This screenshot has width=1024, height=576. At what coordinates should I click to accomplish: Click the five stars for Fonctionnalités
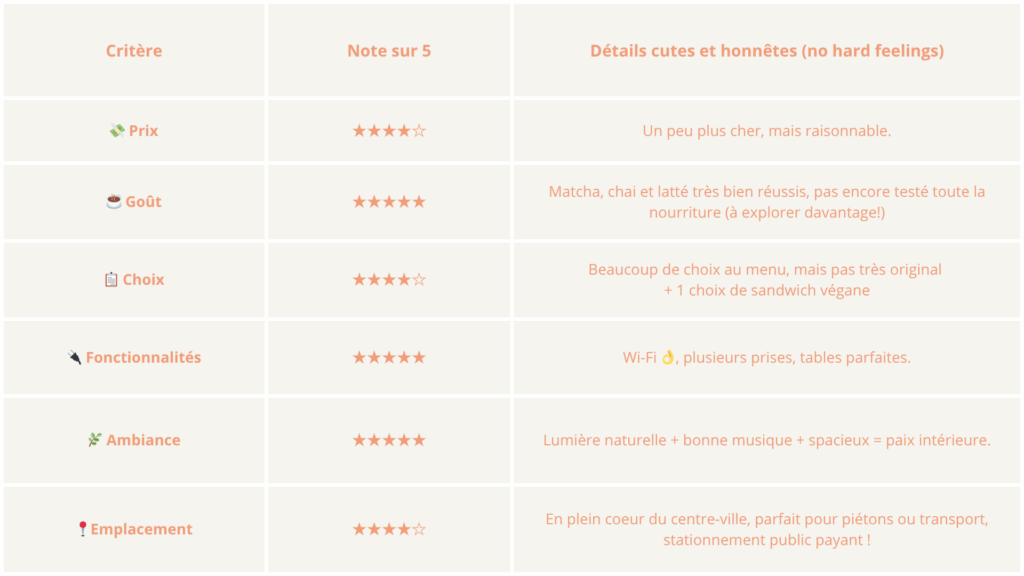point(389,357)
